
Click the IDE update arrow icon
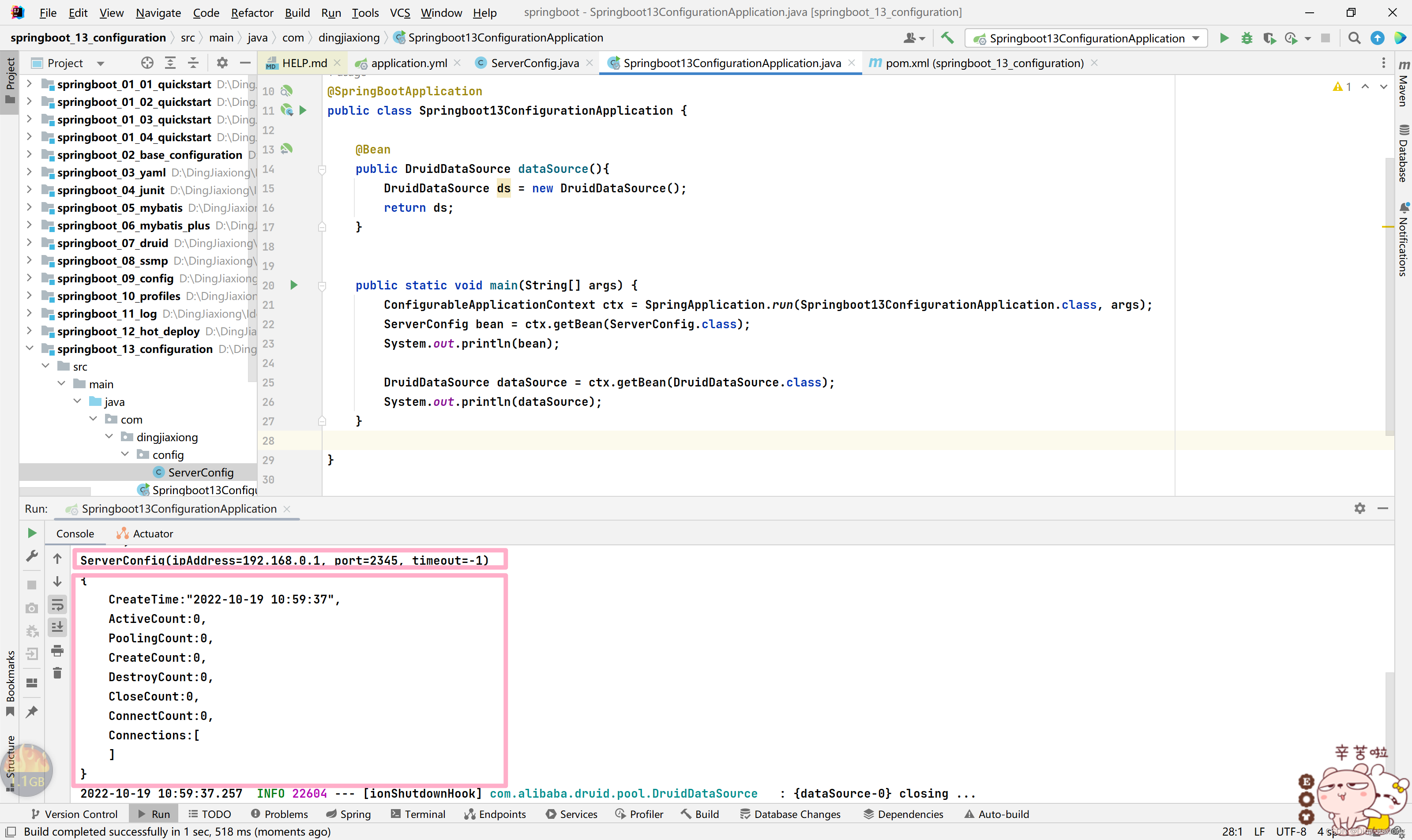pyautogui.click(x=1378, y=38)
